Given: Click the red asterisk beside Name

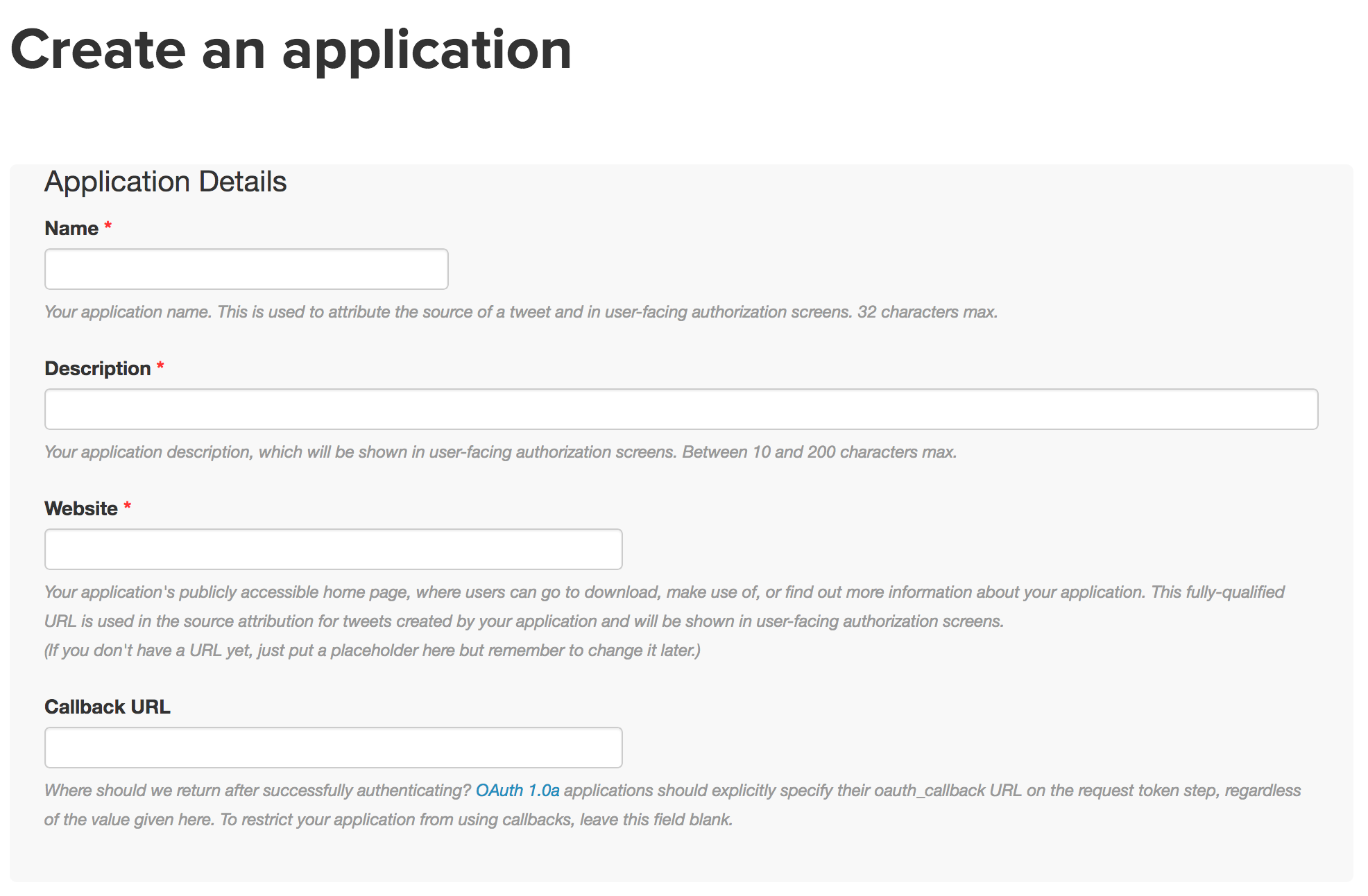Looking at the screenshot, I should click(x=108, y=226).
